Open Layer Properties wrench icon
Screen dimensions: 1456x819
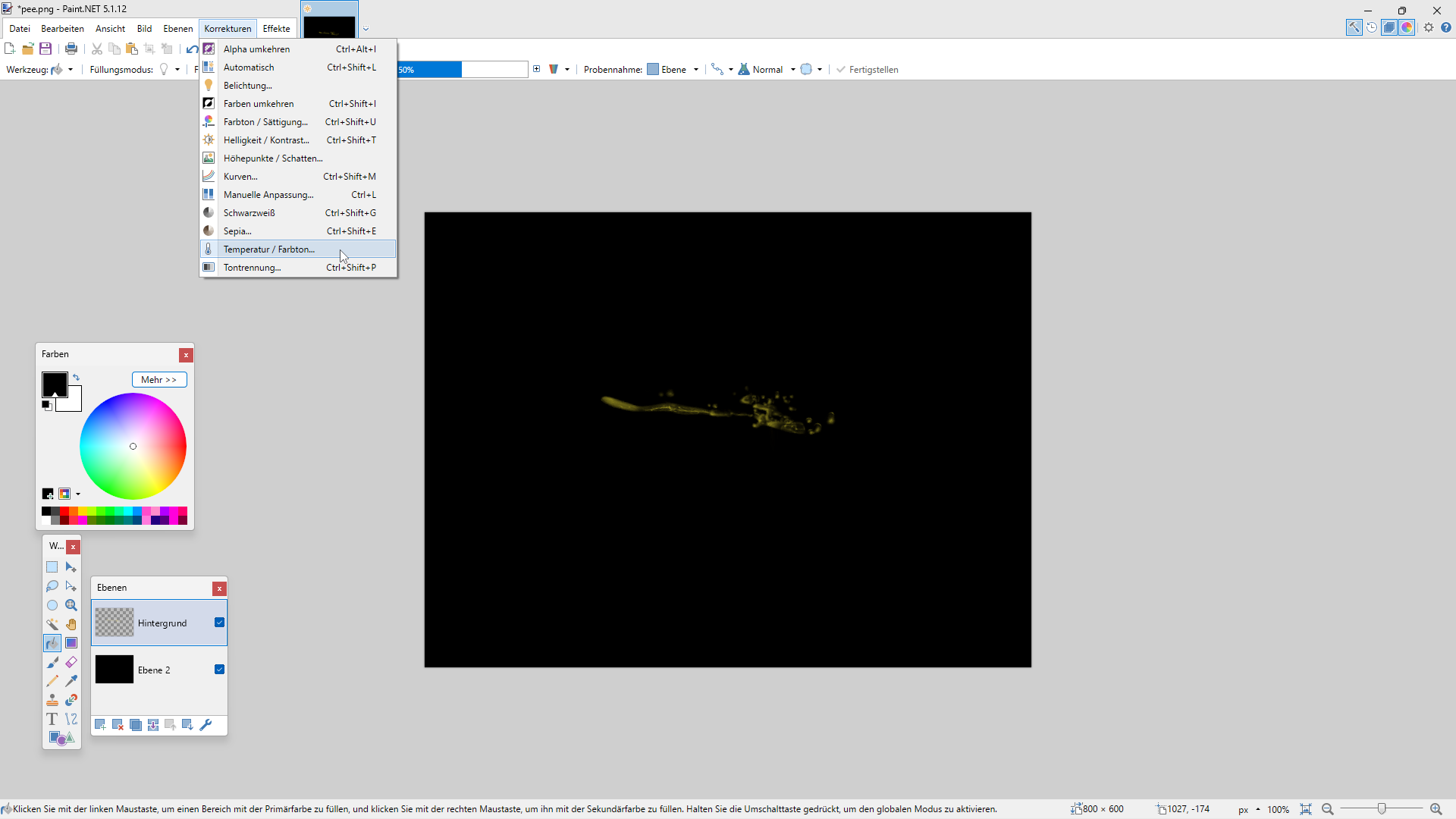point(206,725)
